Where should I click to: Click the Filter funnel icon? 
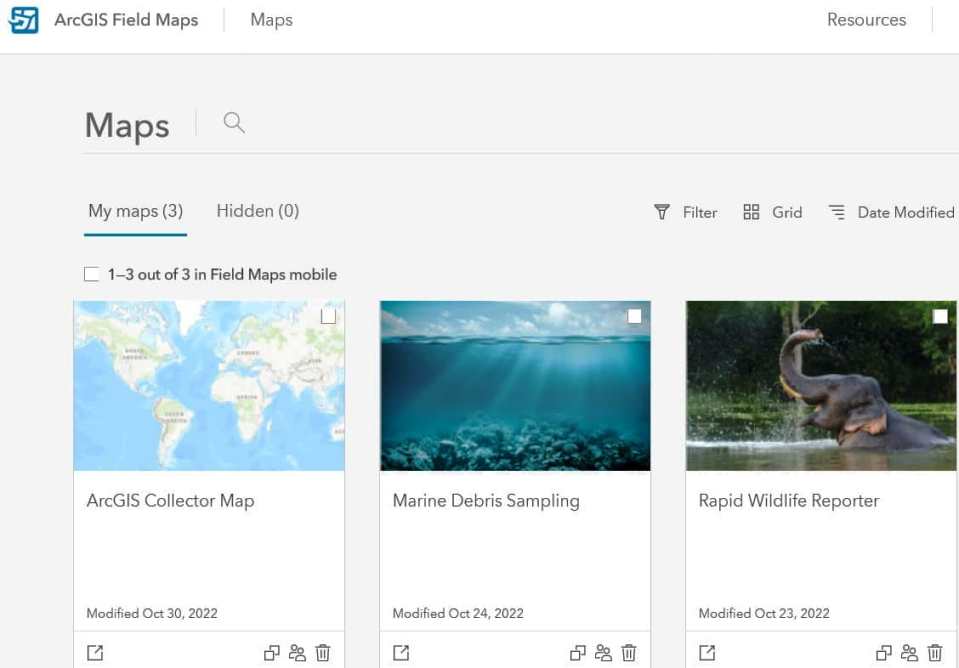click(x=662, y=212)
